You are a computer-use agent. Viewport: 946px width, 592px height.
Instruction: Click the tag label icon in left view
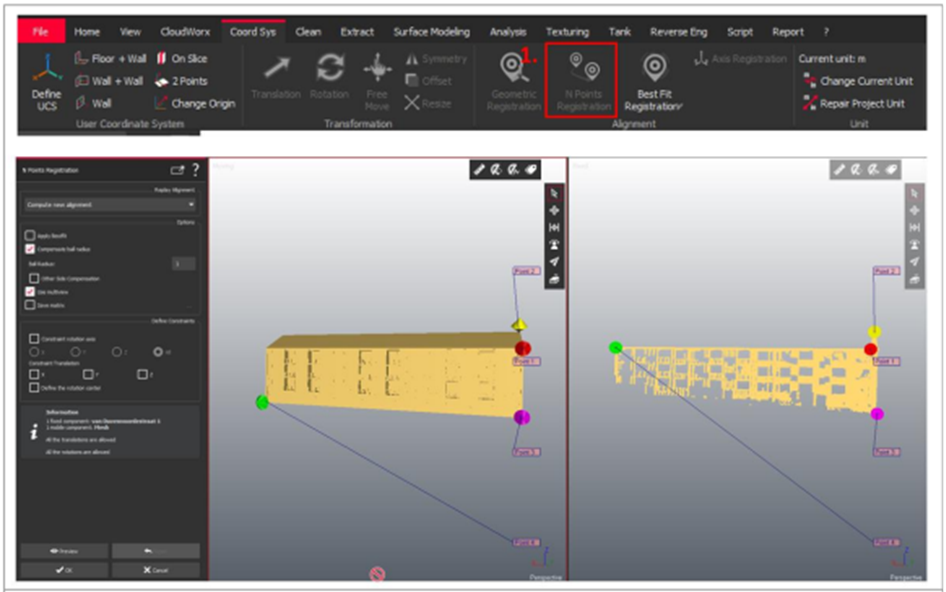pyautogui.click(x=531, y=170)
